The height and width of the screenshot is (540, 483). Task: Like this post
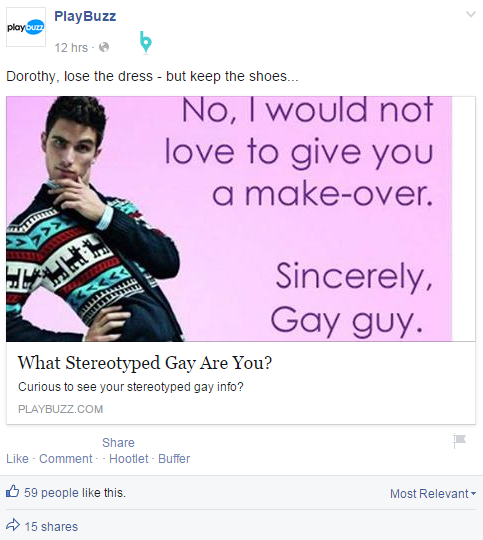tap(17, 459)
